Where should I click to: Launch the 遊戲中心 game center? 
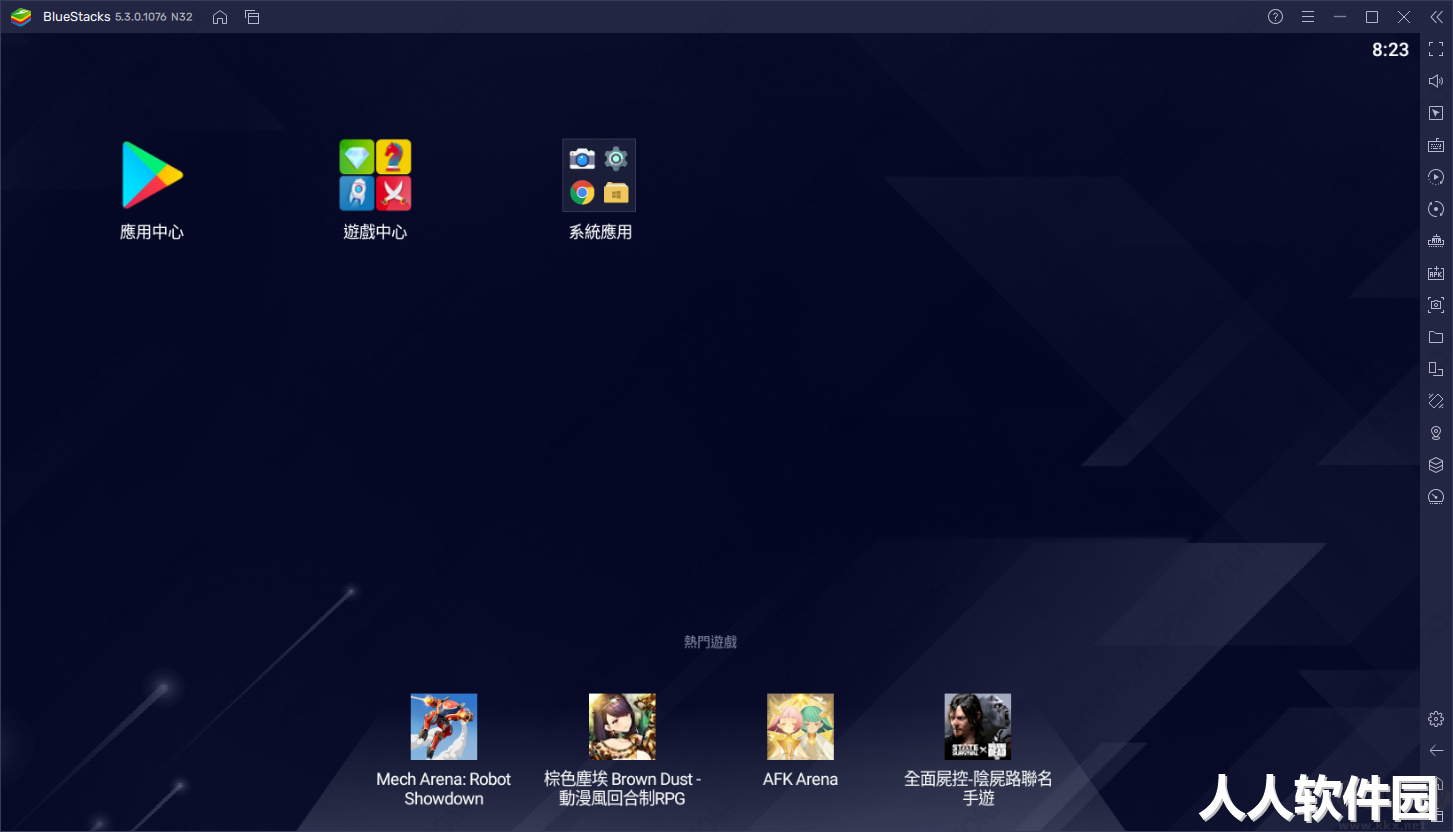tap(375, 175)
